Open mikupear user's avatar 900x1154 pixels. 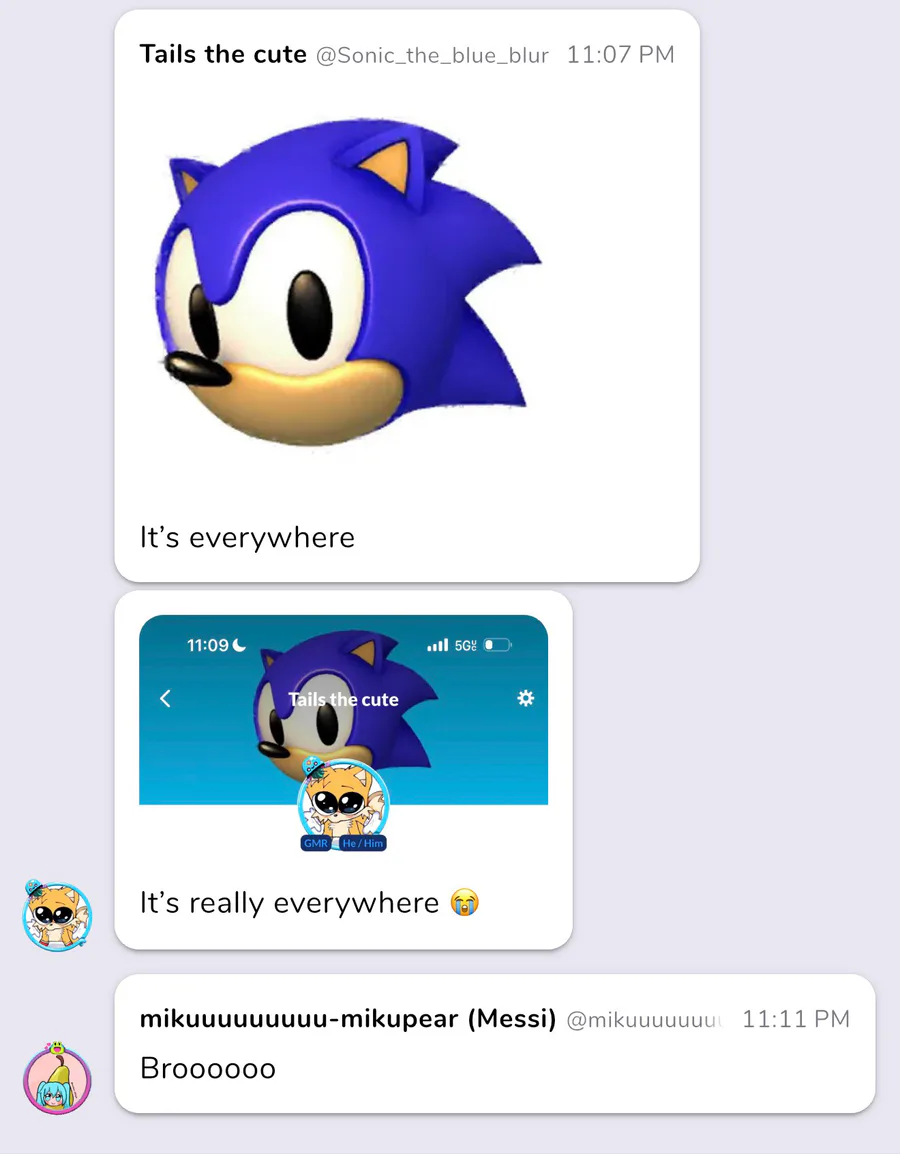click(57, 1078)
